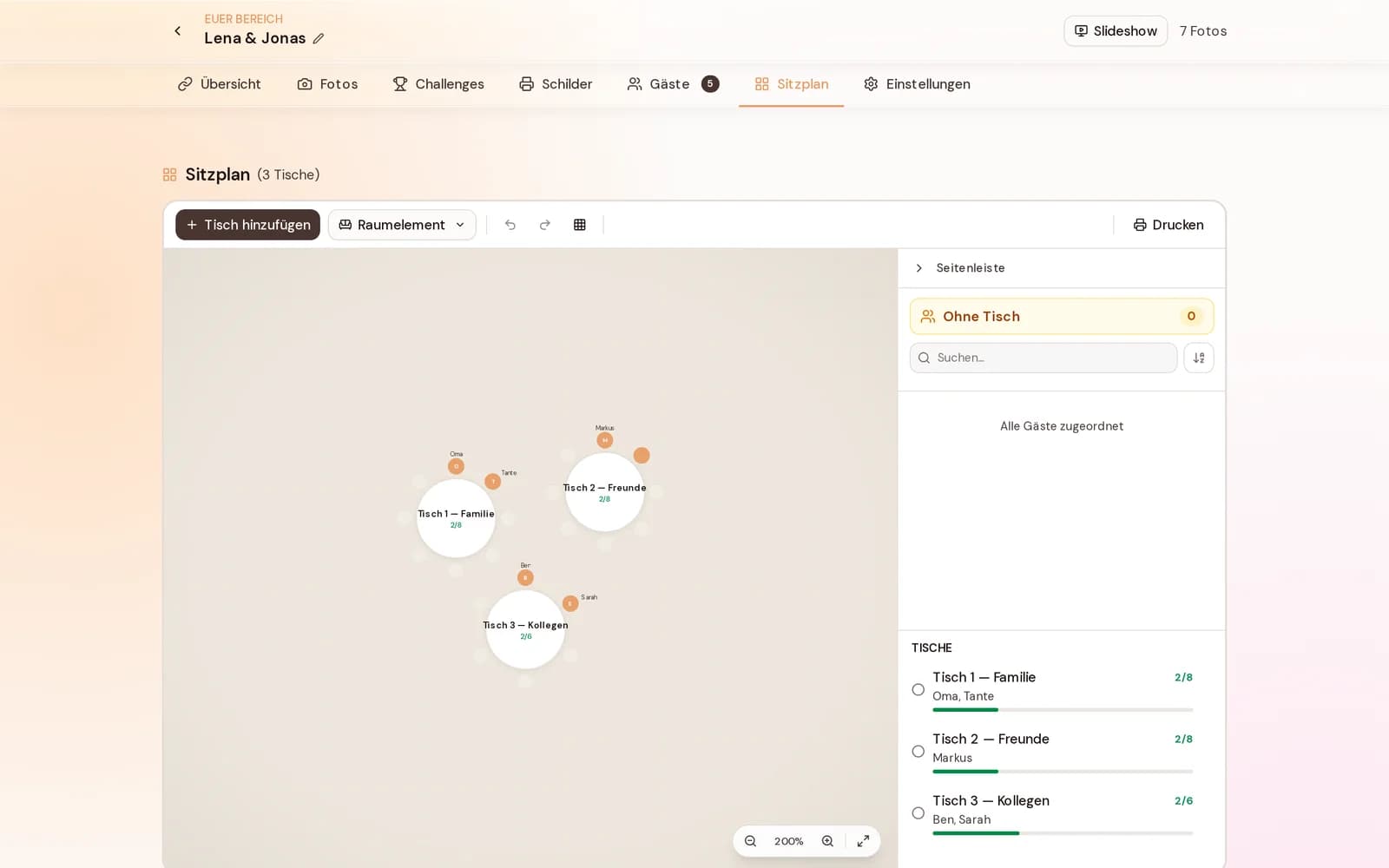Open the 7 Fotos link
The height and width of the screenshot is (868, 1389).
coord(1203,31)
